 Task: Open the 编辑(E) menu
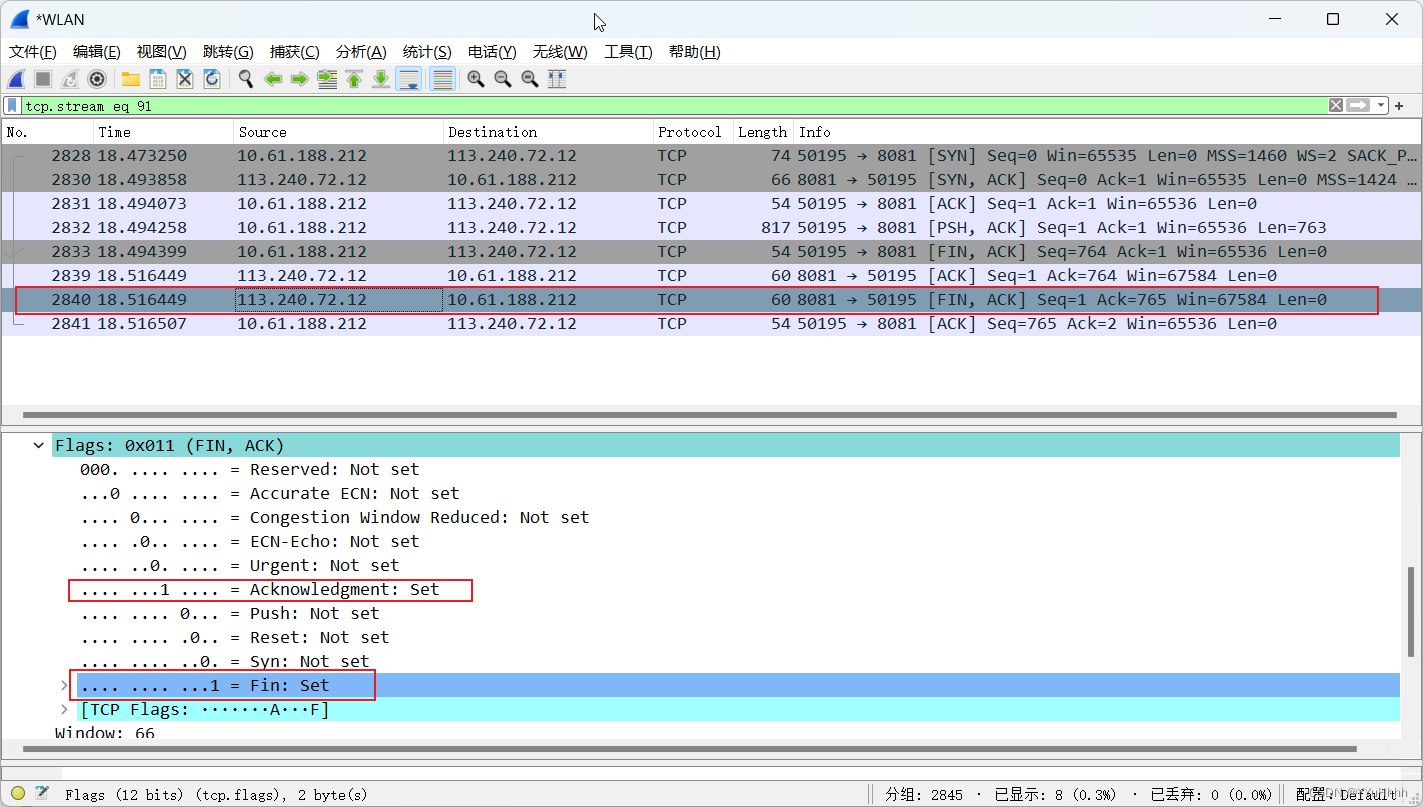[x=97, y=52]
